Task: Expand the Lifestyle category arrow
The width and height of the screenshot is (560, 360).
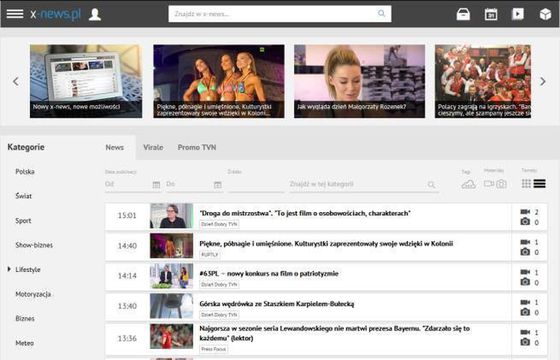Action: [9, 269]
